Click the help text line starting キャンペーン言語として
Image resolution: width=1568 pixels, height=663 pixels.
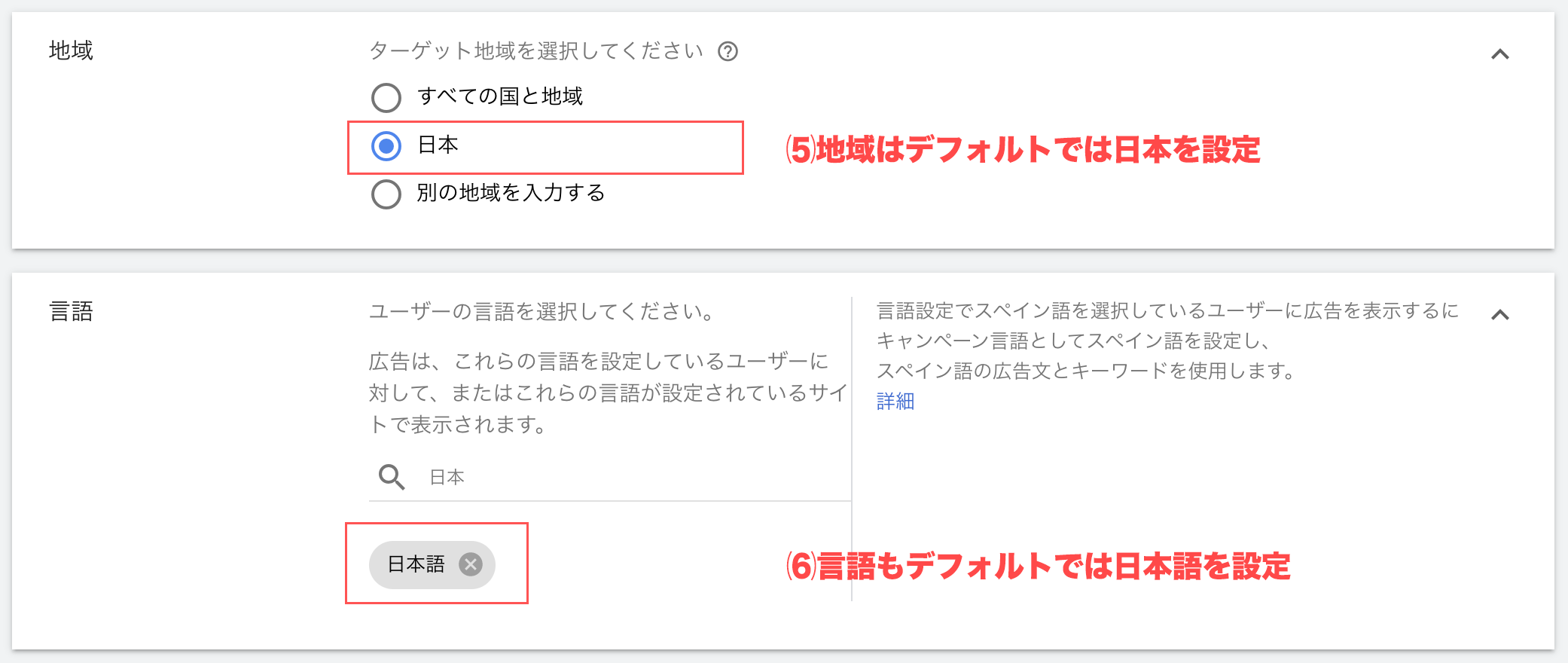[1073, 341]
